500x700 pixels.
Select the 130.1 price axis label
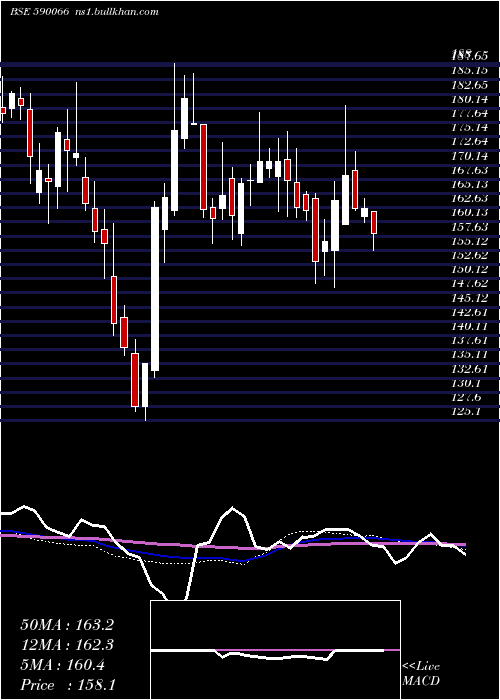click(467, 383)
